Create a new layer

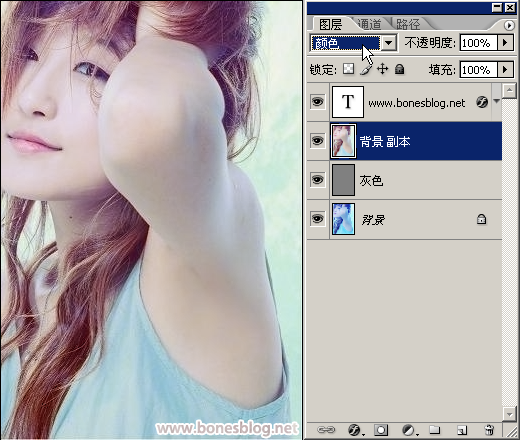point(462,430)
